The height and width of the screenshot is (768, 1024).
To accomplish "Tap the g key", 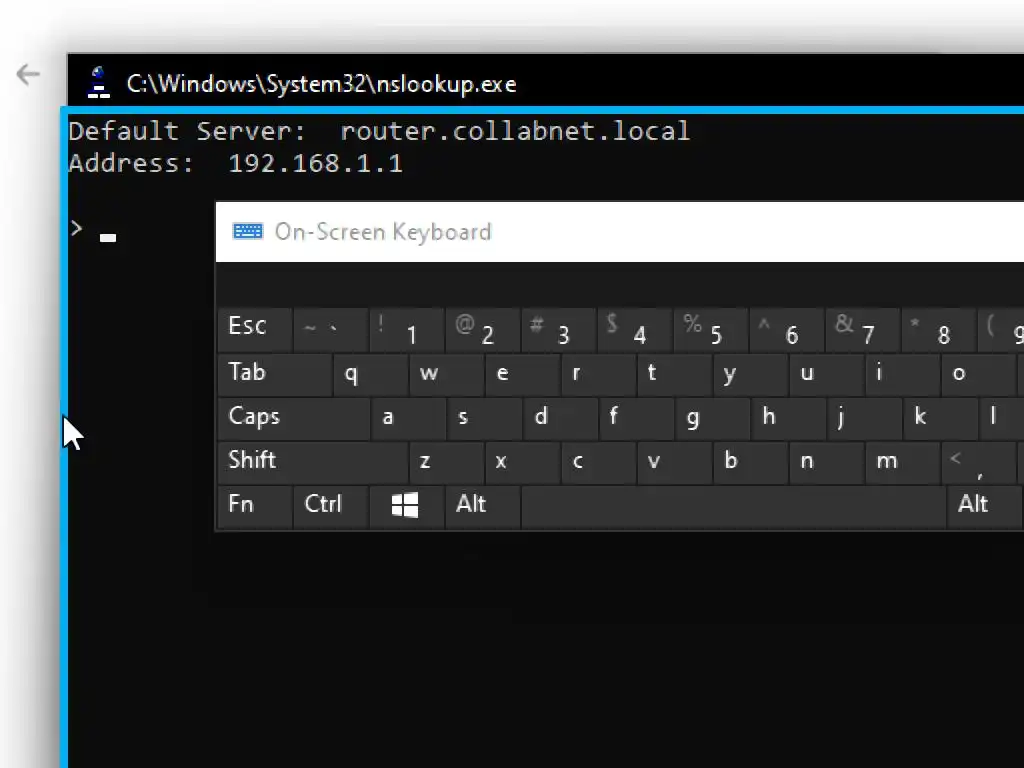I will pos(712,417).
